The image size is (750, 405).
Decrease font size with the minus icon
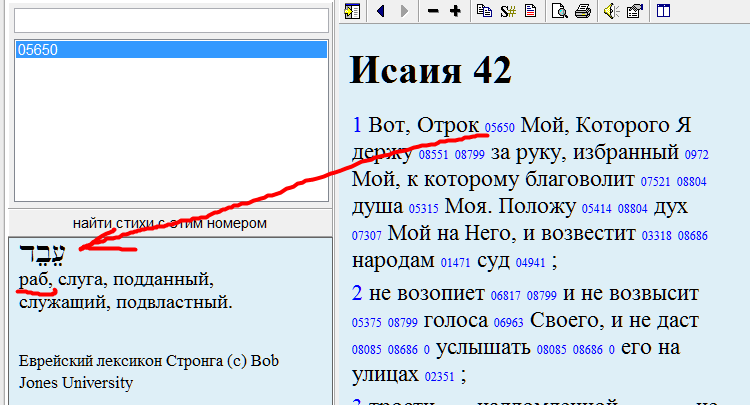[433, 11]
